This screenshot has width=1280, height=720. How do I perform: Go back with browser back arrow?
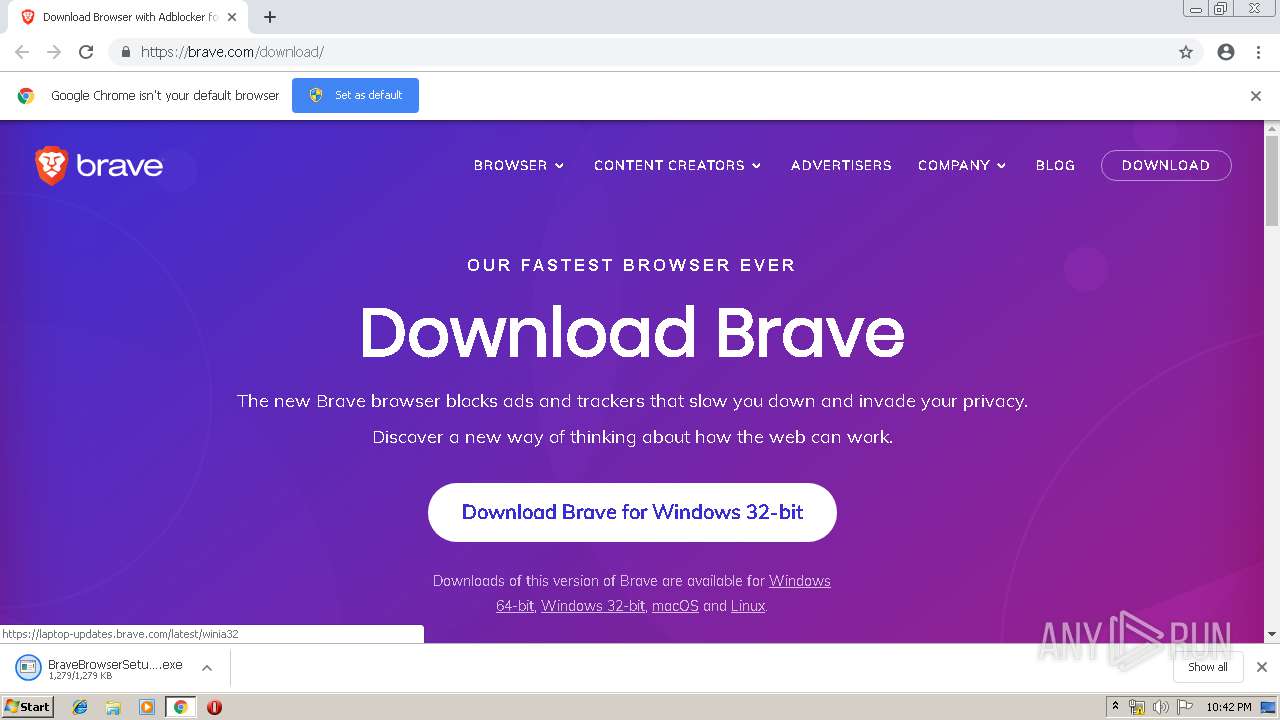[22, 52]
